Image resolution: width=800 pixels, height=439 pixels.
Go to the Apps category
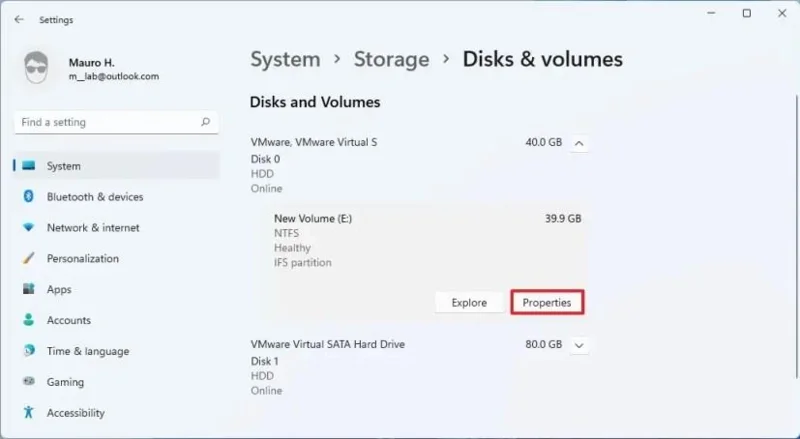coord(117,289)
